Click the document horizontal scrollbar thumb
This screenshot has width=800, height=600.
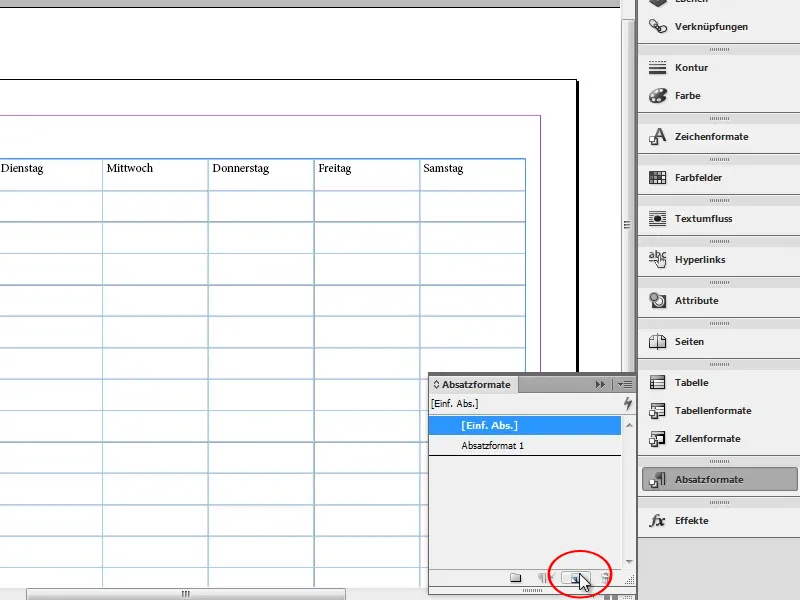186,594
